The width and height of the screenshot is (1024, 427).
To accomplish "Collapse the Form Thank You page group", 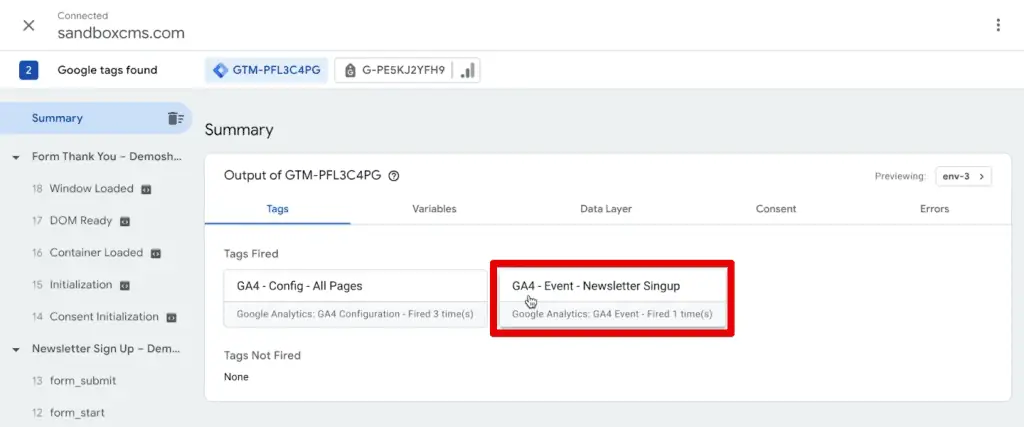I will coord(16,157).
